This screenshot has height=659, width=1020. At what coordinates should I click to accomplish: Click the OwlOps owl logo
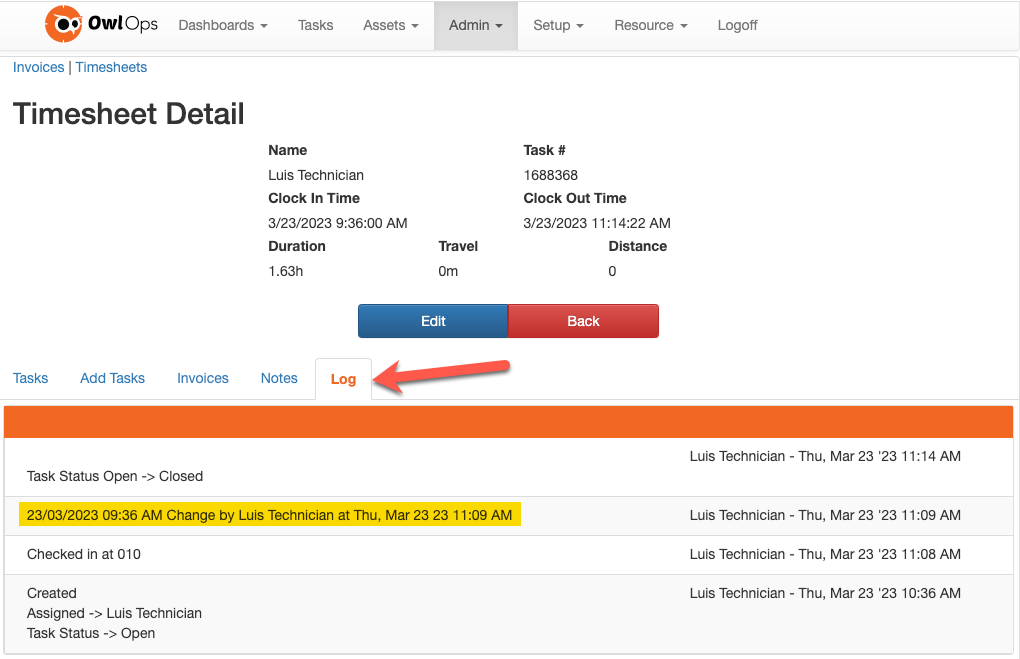[64, 24]
